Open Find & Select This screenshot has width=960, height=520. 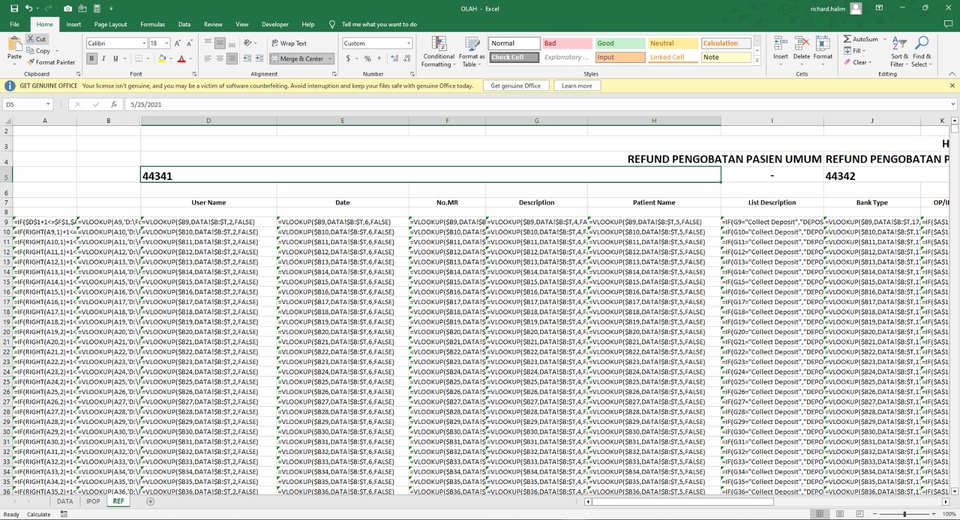921,52
